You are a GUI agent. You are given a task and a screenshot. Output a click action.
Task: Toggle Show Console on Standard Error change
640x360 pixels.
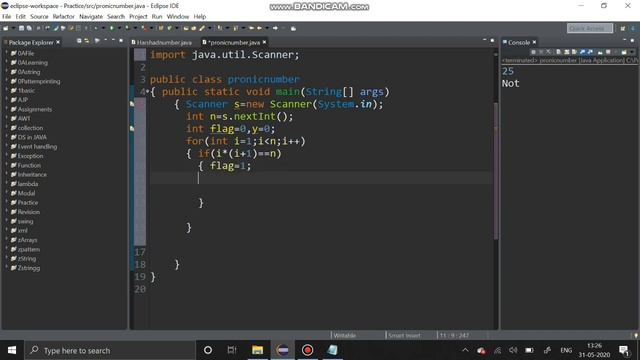click(590, 52)
